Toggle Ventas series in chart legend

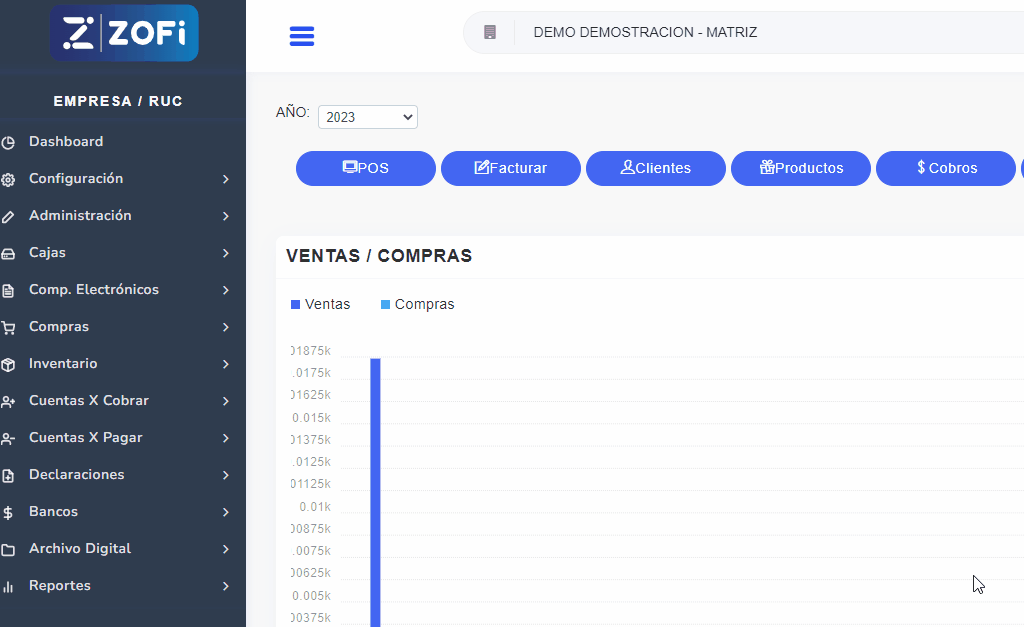click(x=321, y=304)
